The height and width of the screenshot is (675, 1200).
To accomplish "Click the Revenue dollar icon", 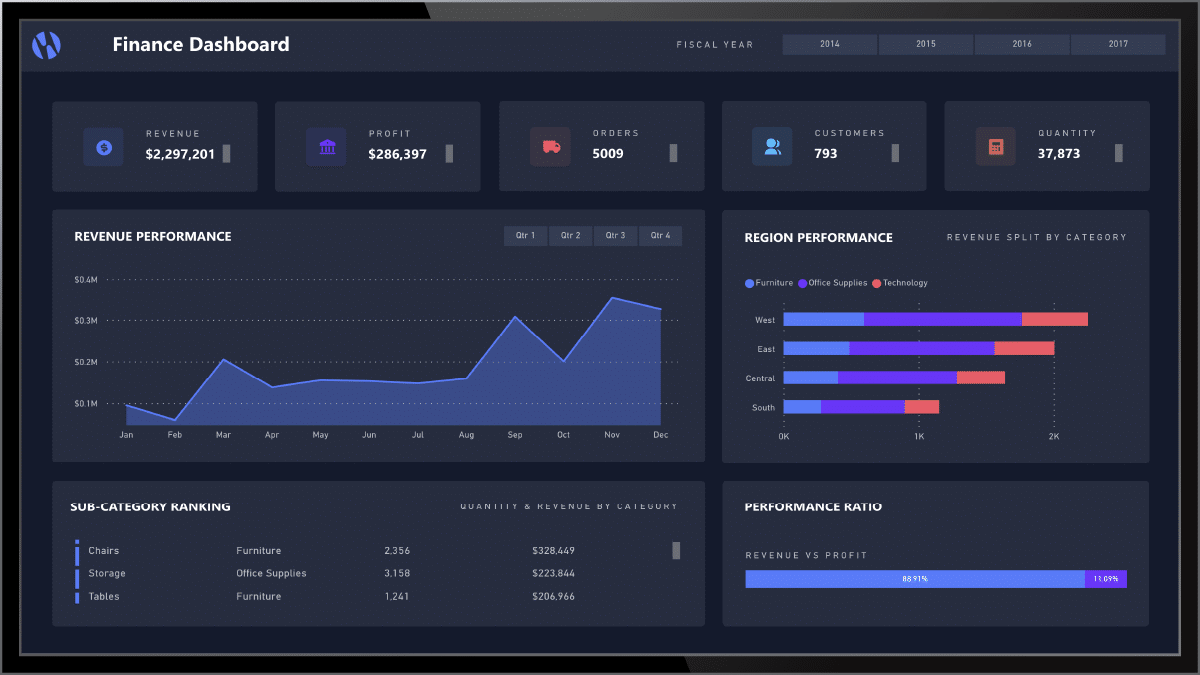I will pos(103,147).
